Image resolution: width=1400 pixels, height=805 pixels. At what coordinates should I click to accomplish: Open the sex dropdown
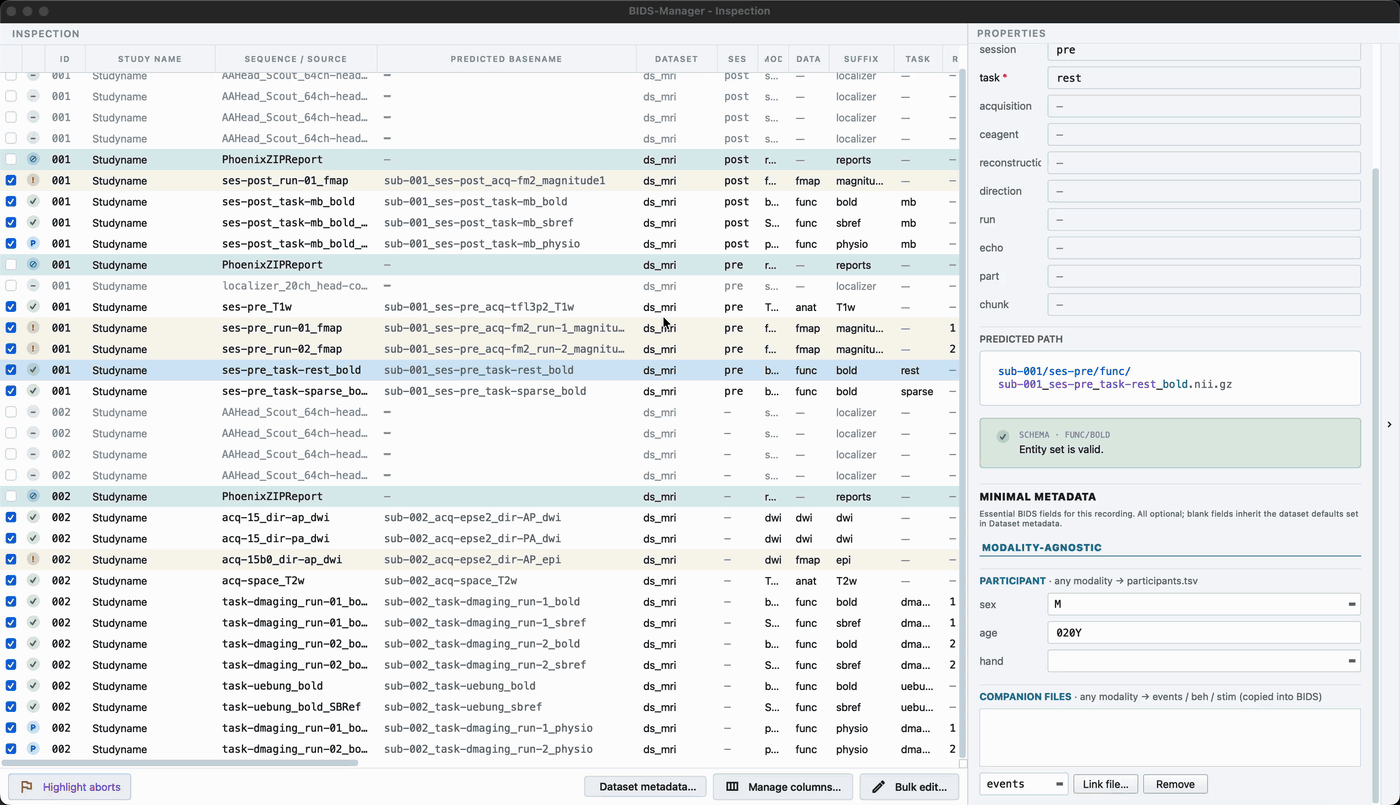1204,604
